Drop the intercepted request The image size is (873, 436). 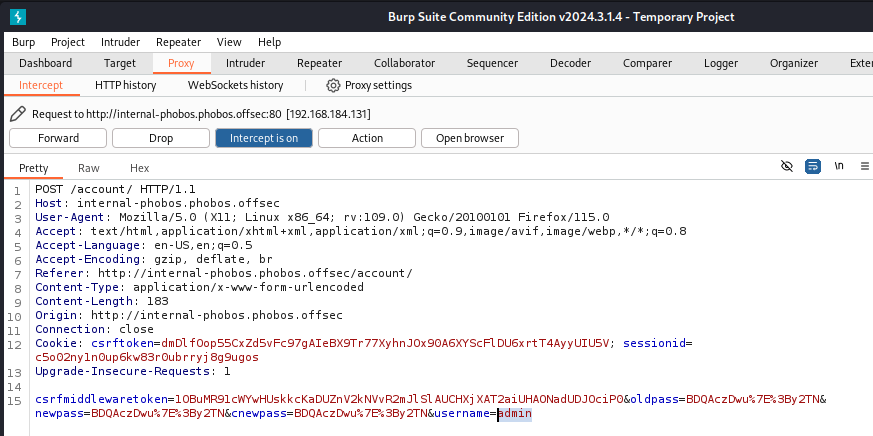(160, 138)
